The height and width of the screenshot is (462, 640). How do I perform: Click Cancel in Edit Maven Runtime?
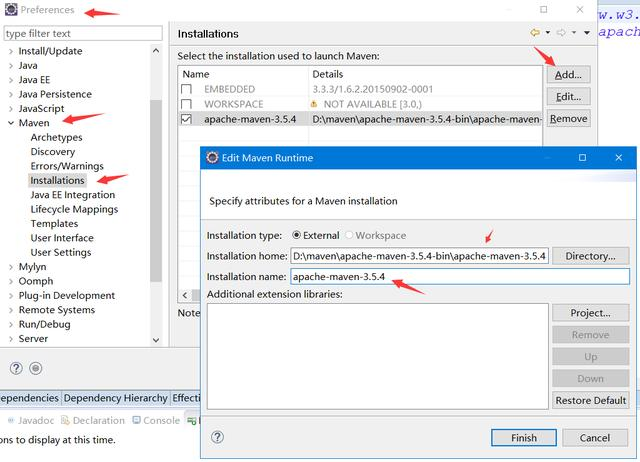pos(595,438)
